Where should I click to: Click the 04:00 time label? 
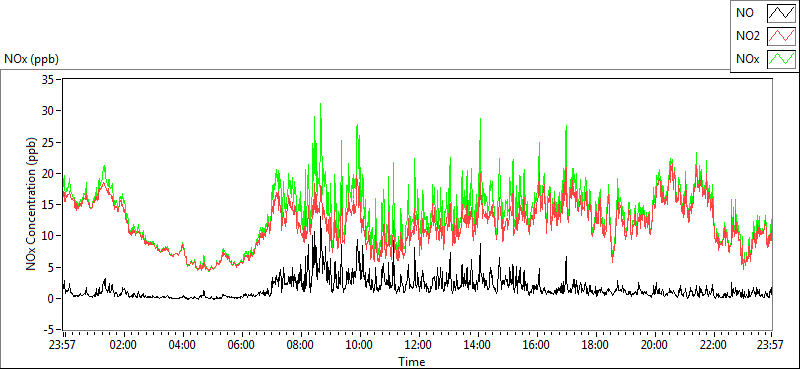[182, 344]
